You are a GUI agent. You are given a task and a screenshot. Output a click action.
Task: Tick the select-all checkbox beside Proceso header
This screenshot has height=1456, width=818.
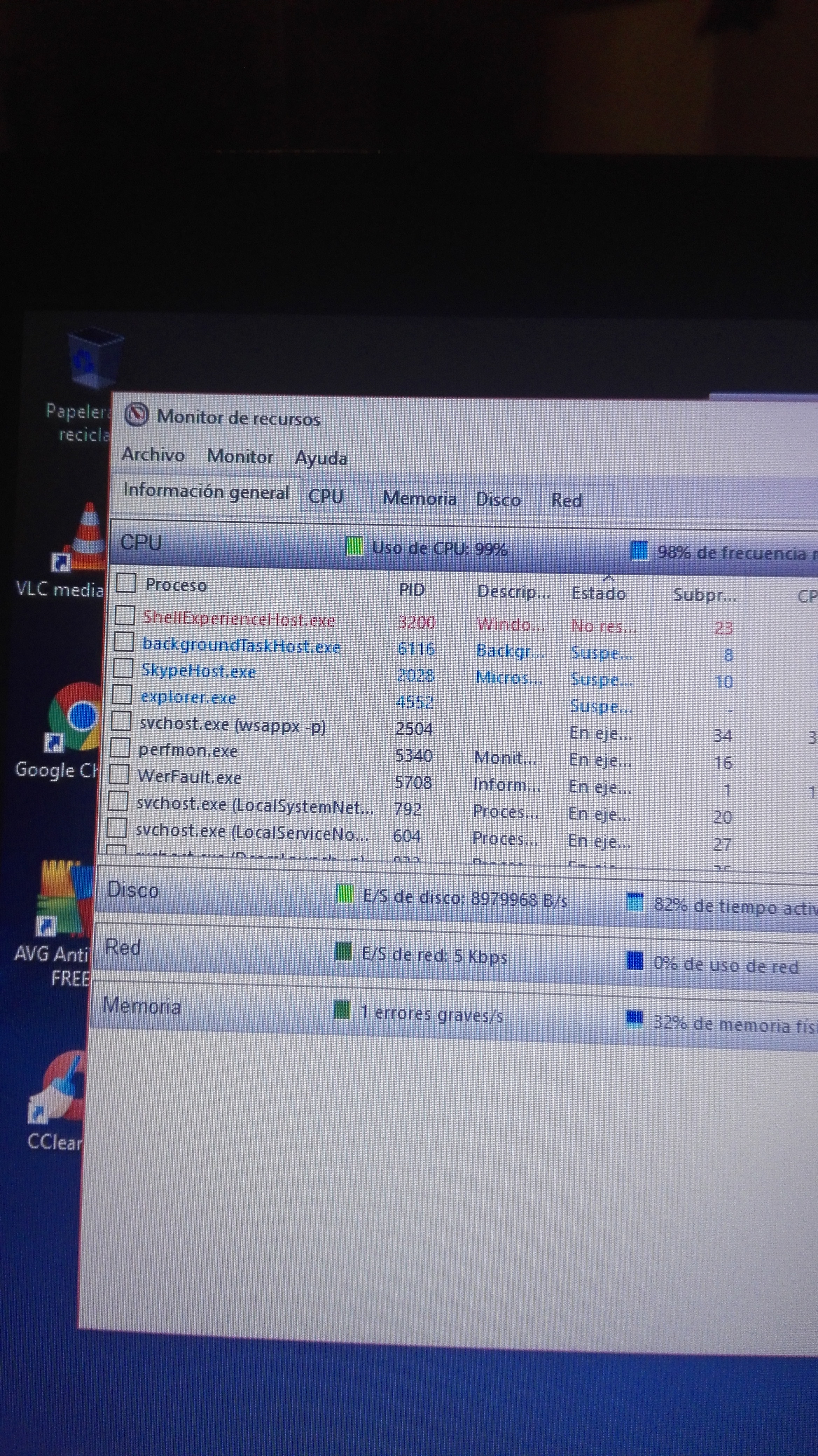point(125,582)
